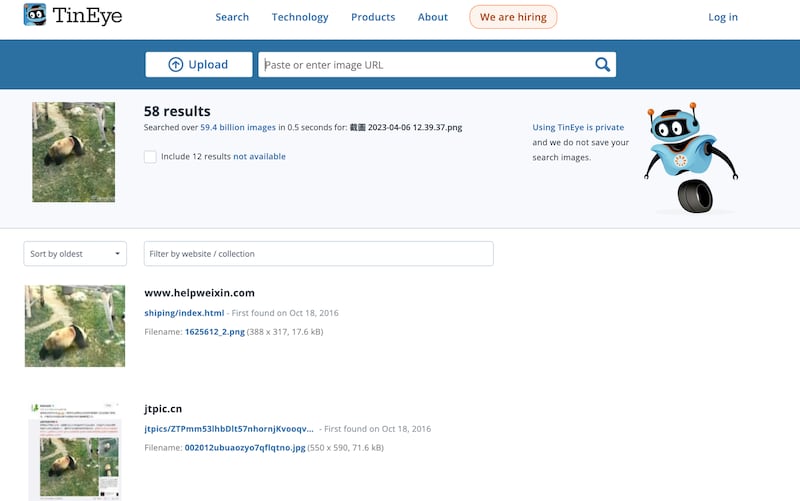Click the We are hiring button
This screenshot has width=800, height=501.
click(513, 17)
